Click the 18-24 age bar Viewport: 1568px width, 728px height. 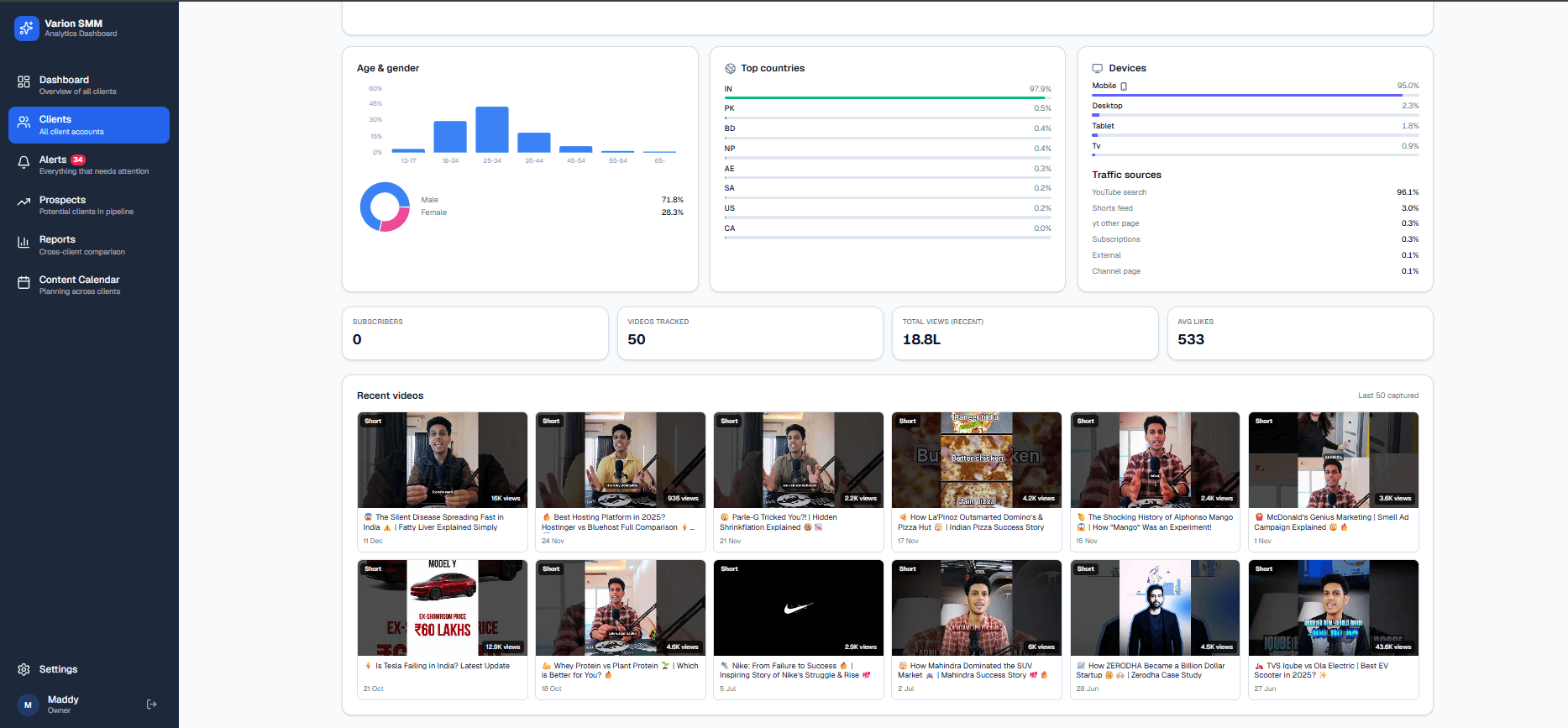(x=450, y=137)
